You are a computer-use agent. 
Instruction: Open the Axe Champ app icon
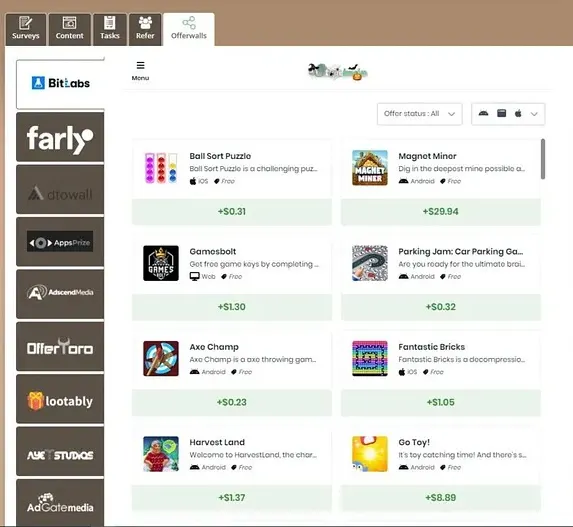[161, 359]
